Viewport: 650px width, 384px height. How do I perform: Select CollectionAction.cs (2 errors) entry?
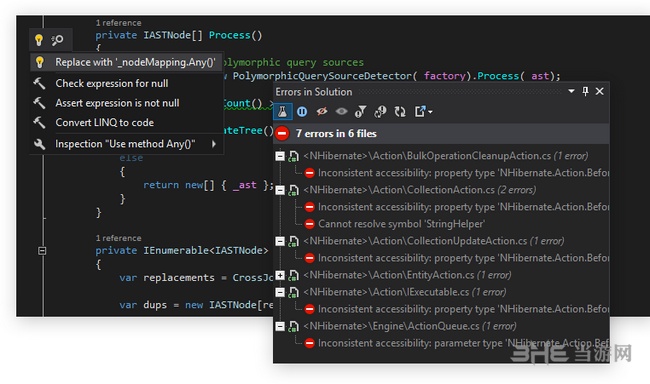pos(420,190)
